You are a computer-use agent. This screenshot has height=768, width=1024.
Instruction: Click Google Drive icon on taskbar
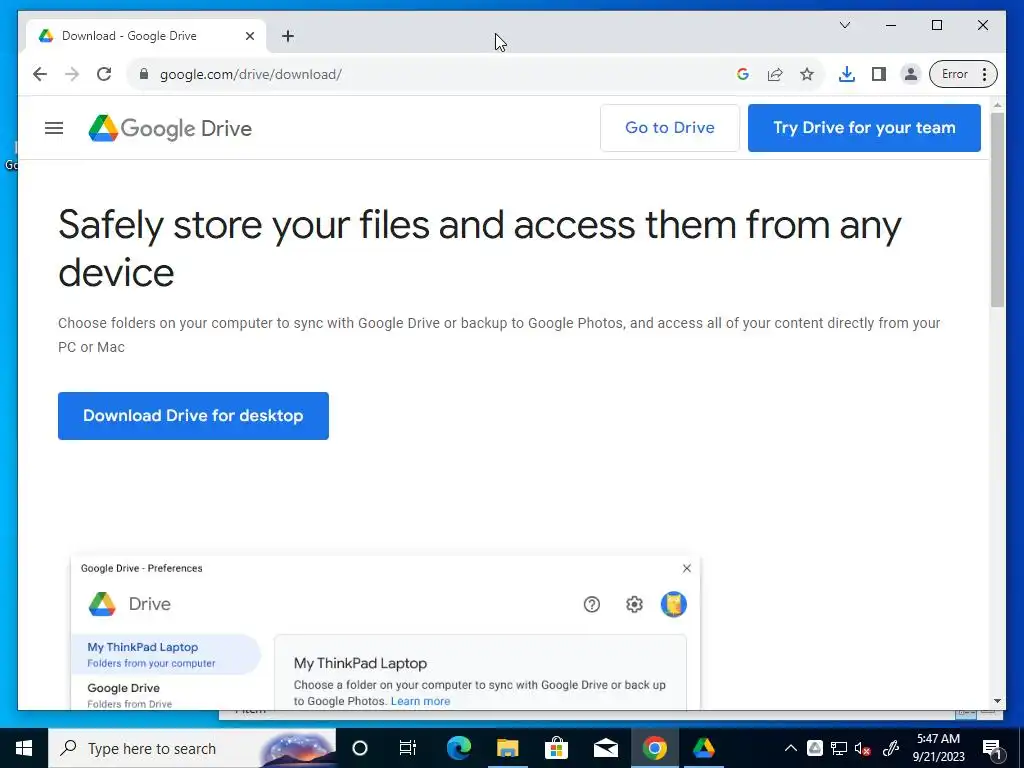pyautogui.click(x=703, y=748)
